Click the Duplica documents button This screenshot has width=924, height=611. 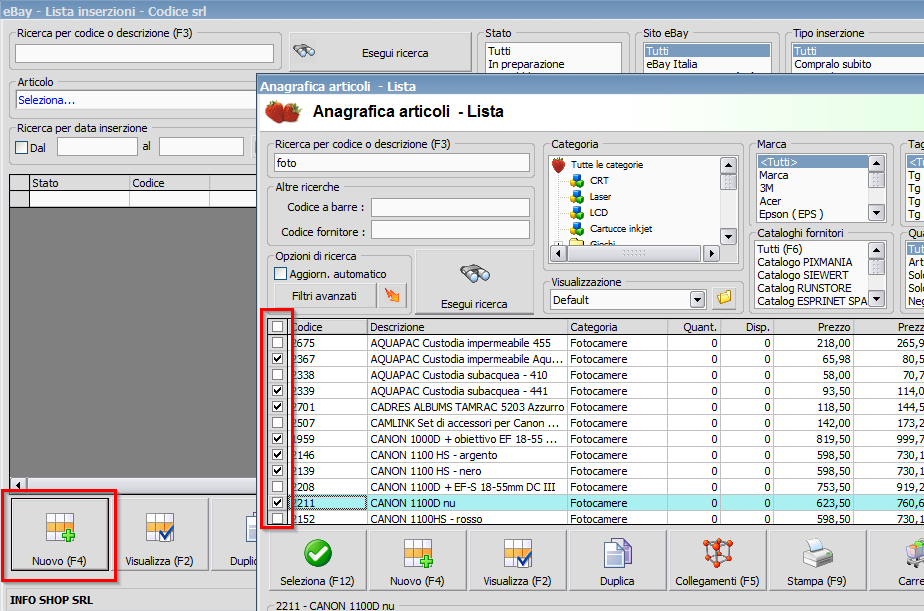tap(617, 560)
